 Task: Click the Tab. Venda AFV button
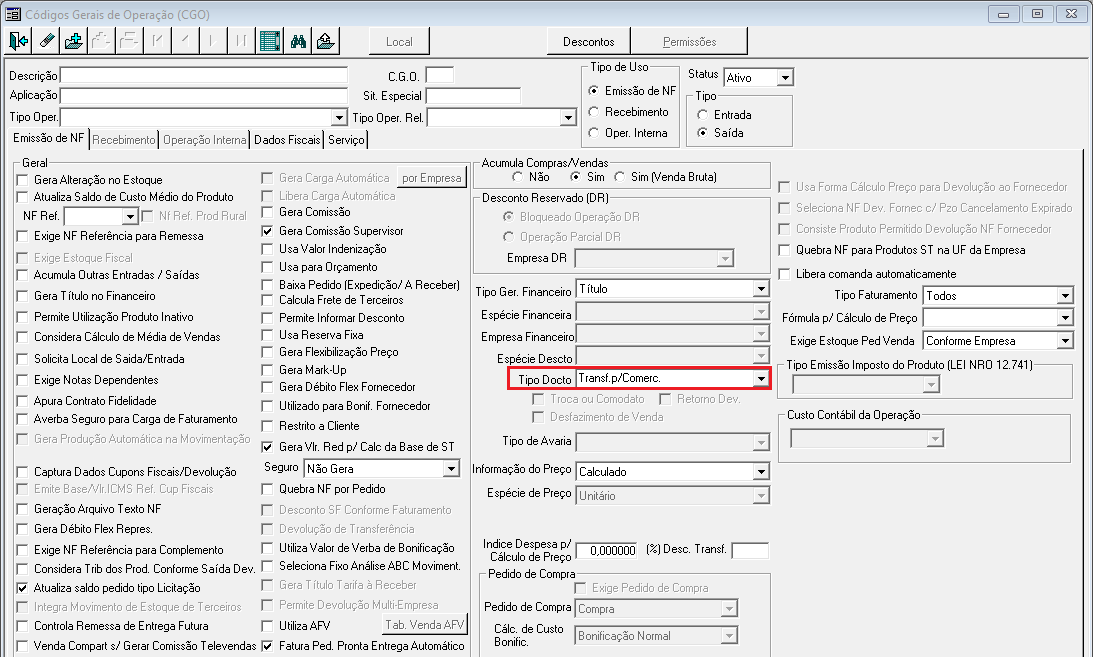click(425, 624)
